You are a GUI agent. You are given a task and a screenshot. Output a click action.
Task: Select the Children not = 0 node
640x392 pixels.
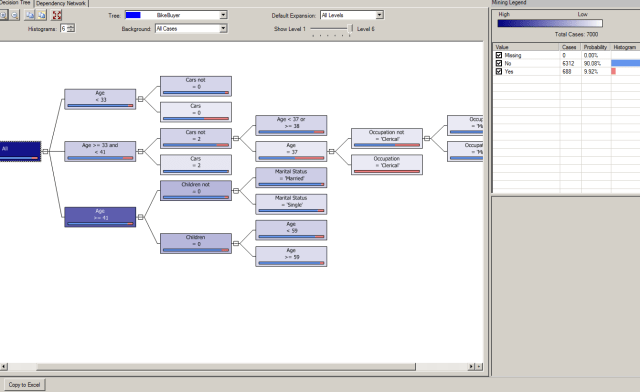coord(196,191)
